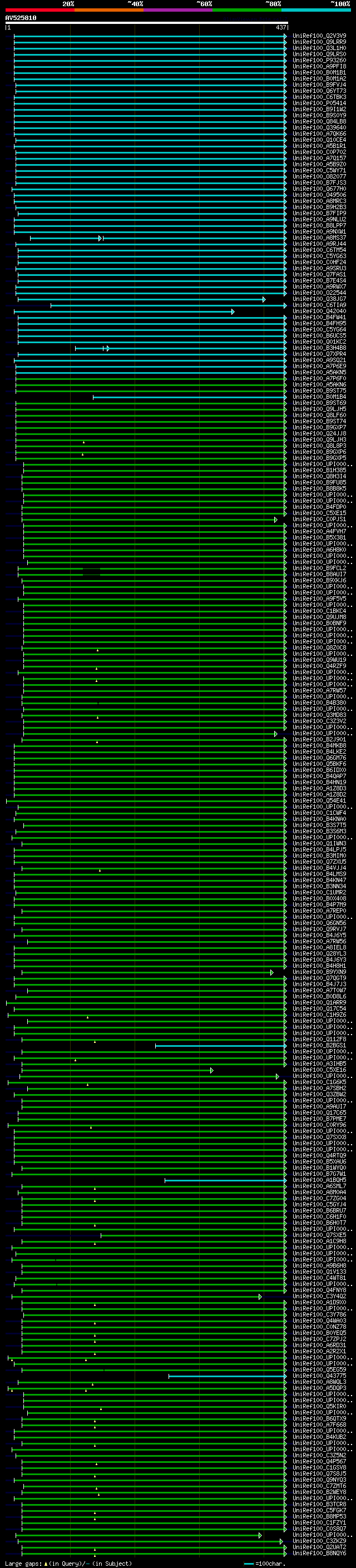This screenshot has width=356, height=1568.
Task: Click hit label UniRef100_Q7FAS1
Action: tap(319, 275)
